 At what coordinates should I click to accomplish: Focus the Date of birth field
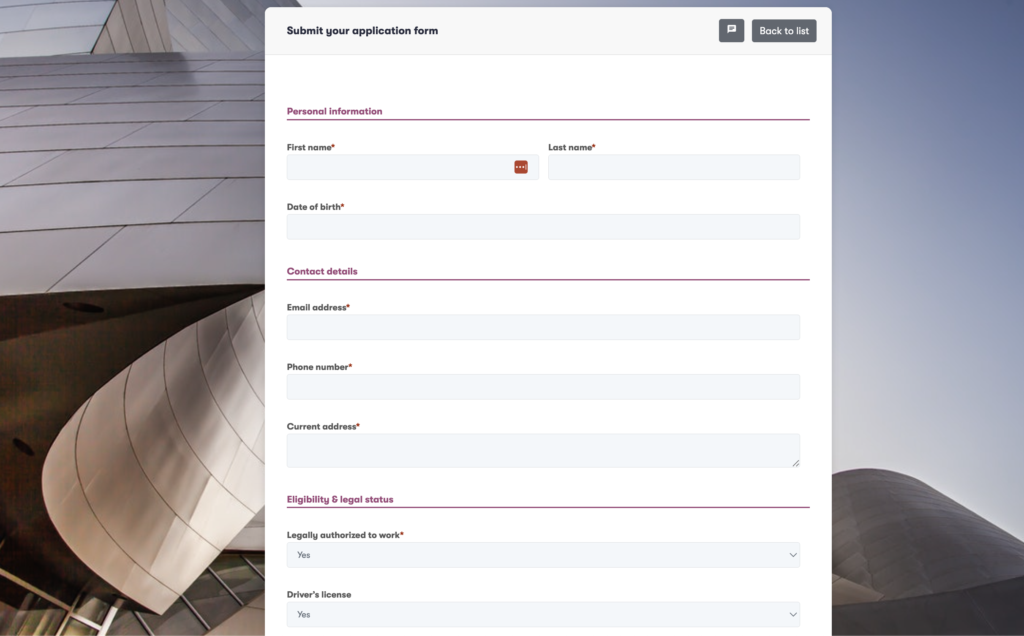543,226
